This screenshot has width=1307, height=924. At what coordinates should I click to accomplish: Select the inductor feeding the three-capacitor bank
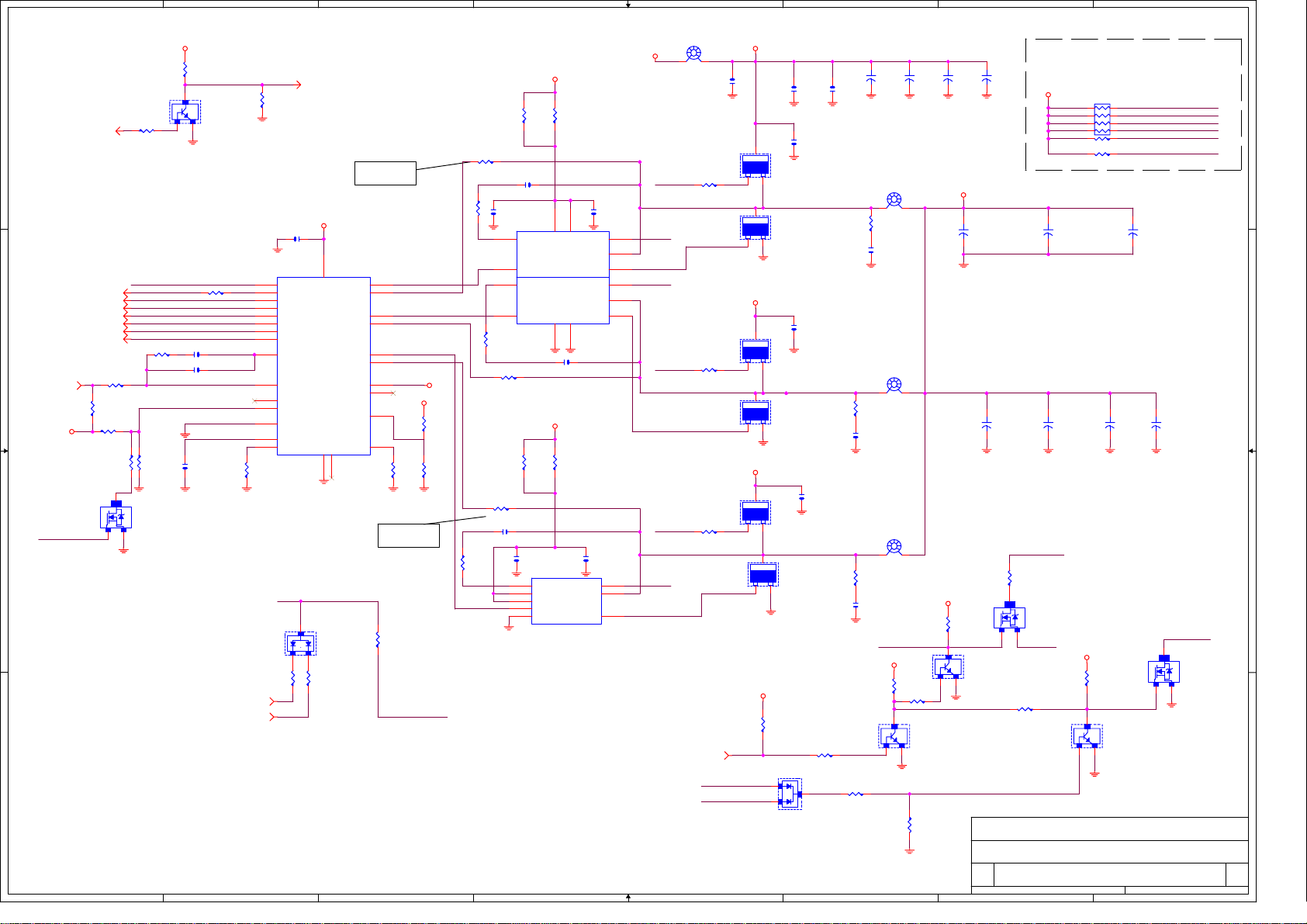894,200
